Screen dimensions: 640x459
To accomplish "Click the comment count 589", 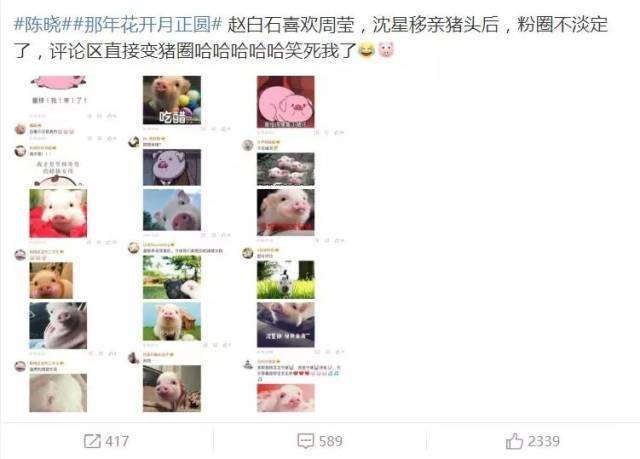I will pyautogui.click(x=331, y=441).
